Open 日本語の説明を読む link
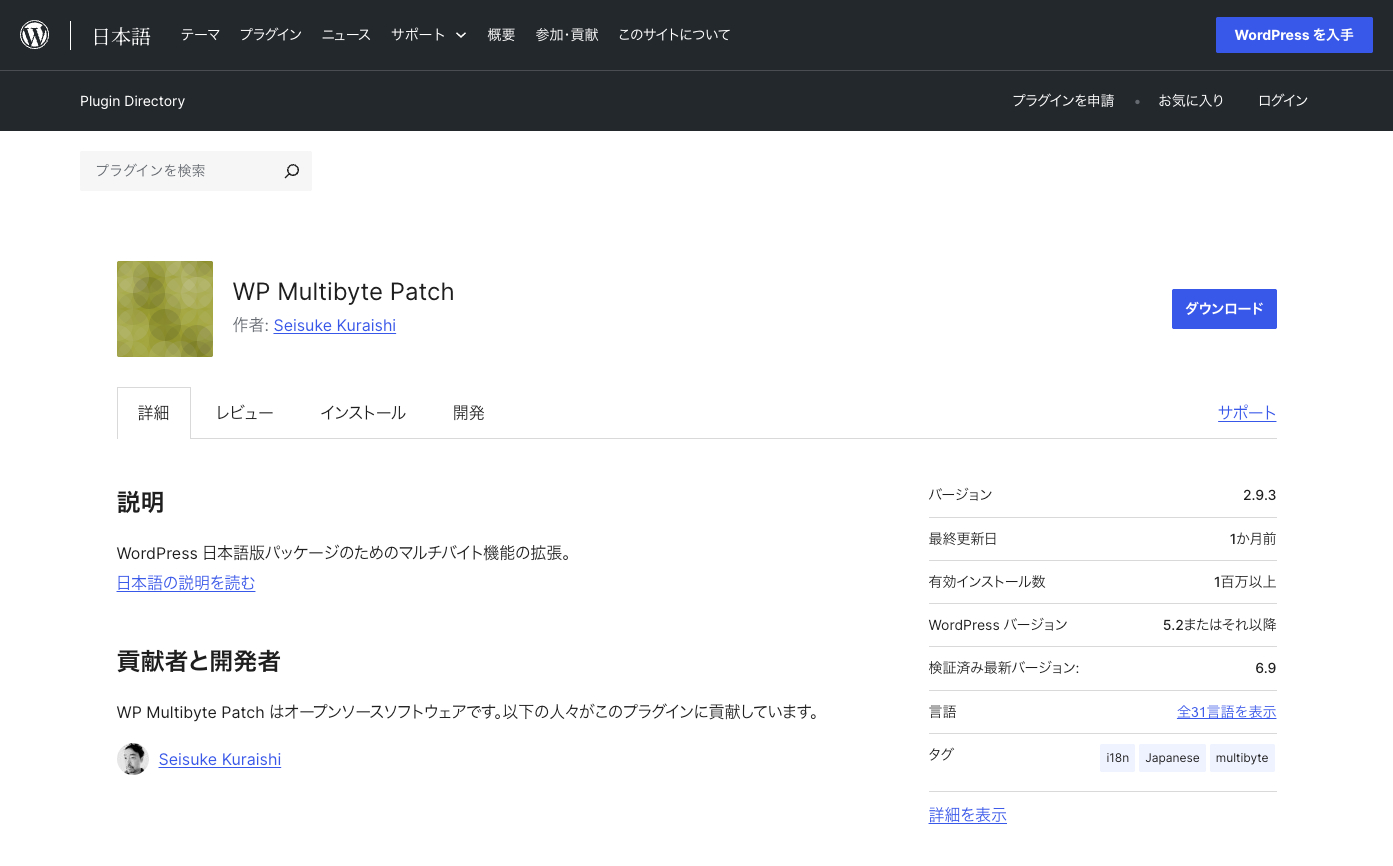Screen dimensions: 1393x866 coord(186,583)
